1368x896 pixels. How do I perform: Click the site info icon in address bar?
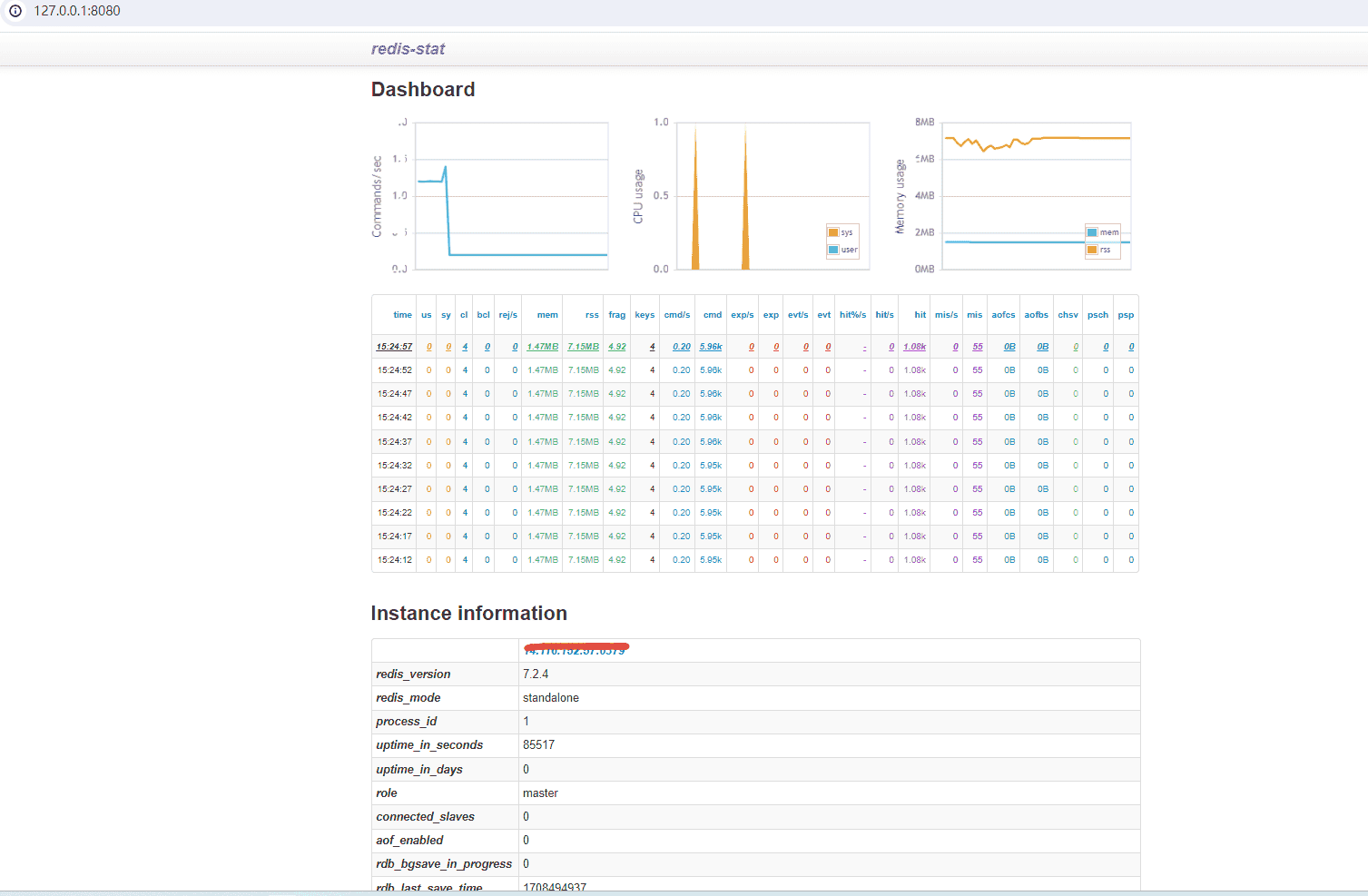click(x=15, y=11)
